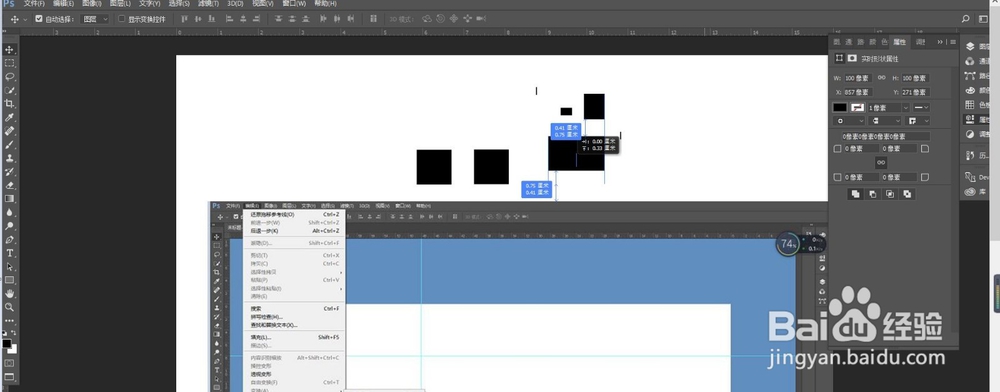Select the Eyedropper tool
The width and height of the screenshot is (1000, 392).
10,118
